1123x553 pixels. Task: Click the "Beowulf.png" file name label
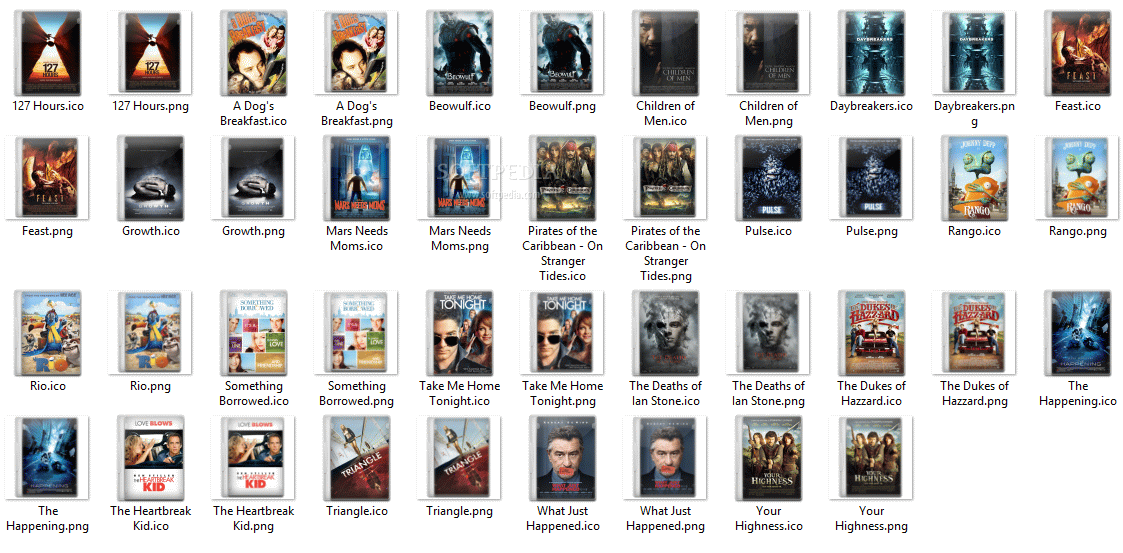(x=562, y=106)
